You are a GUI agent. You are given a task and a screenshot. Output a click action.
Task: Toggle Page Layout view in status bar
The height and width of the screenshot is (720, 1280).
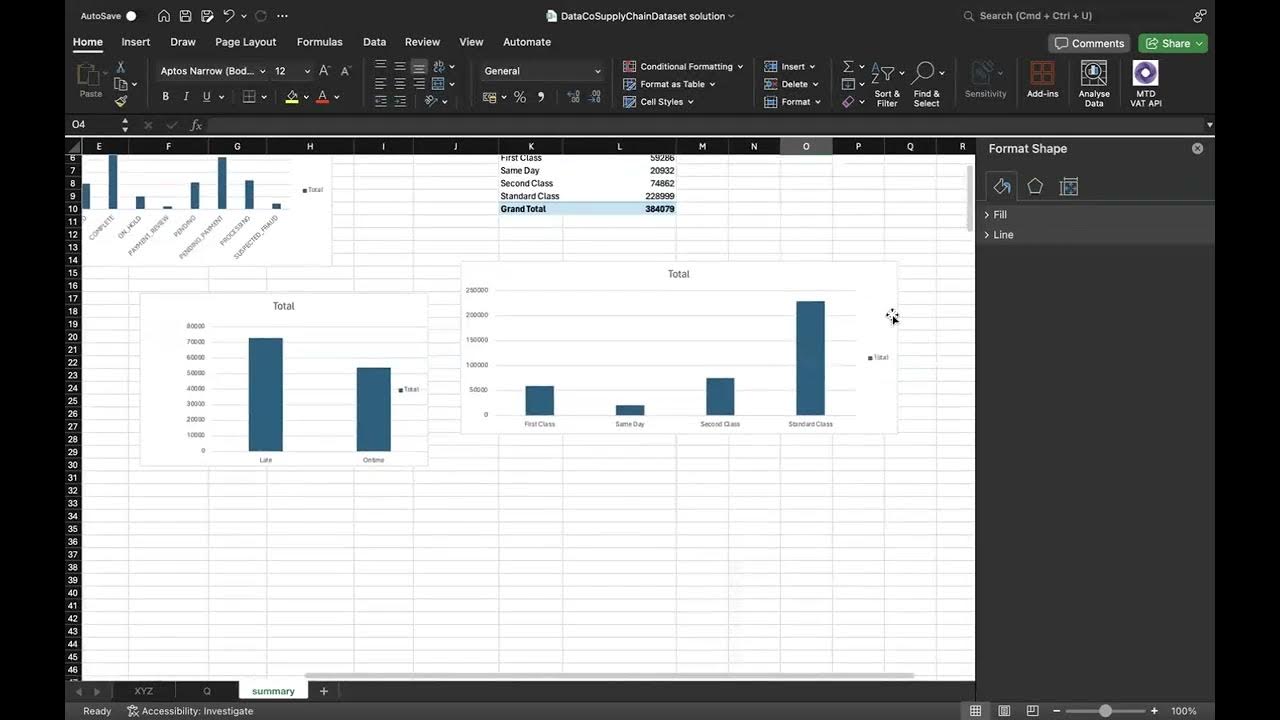point(1004,711)
